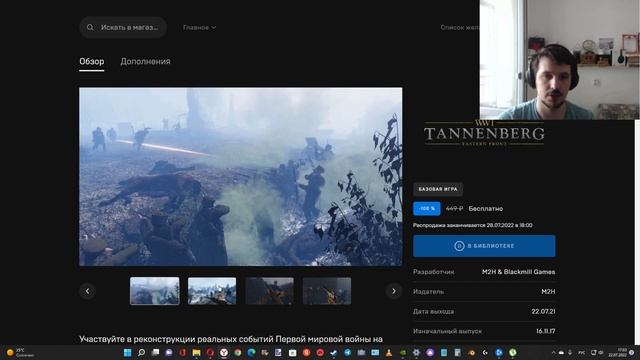
Task: Open Logitech G icon in taskbar
Action: 485,352
